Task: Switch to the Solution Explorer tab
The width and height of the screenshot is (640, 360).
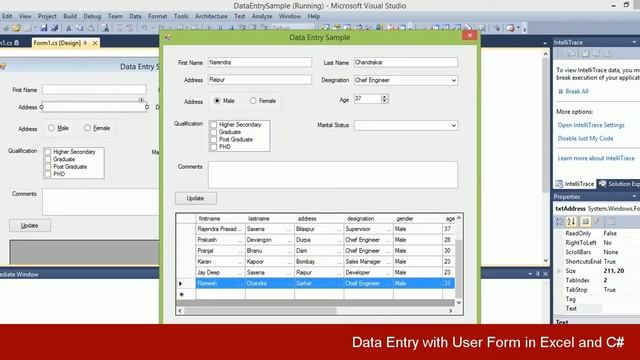Action: (x=619, y=184)
